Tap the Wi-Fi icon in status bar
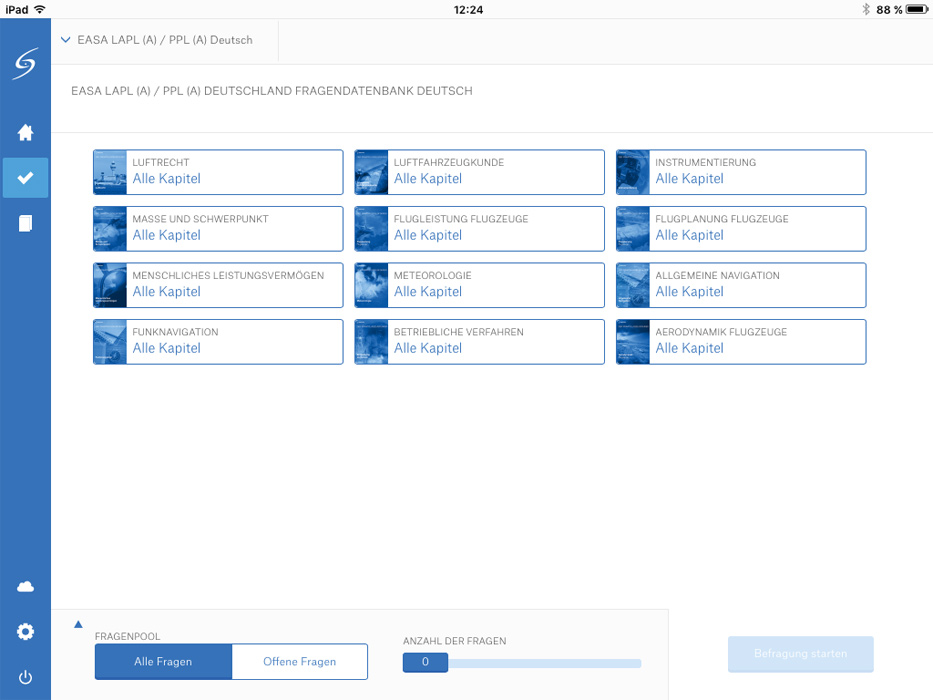The image size is (933, 700). click(40, 10)
